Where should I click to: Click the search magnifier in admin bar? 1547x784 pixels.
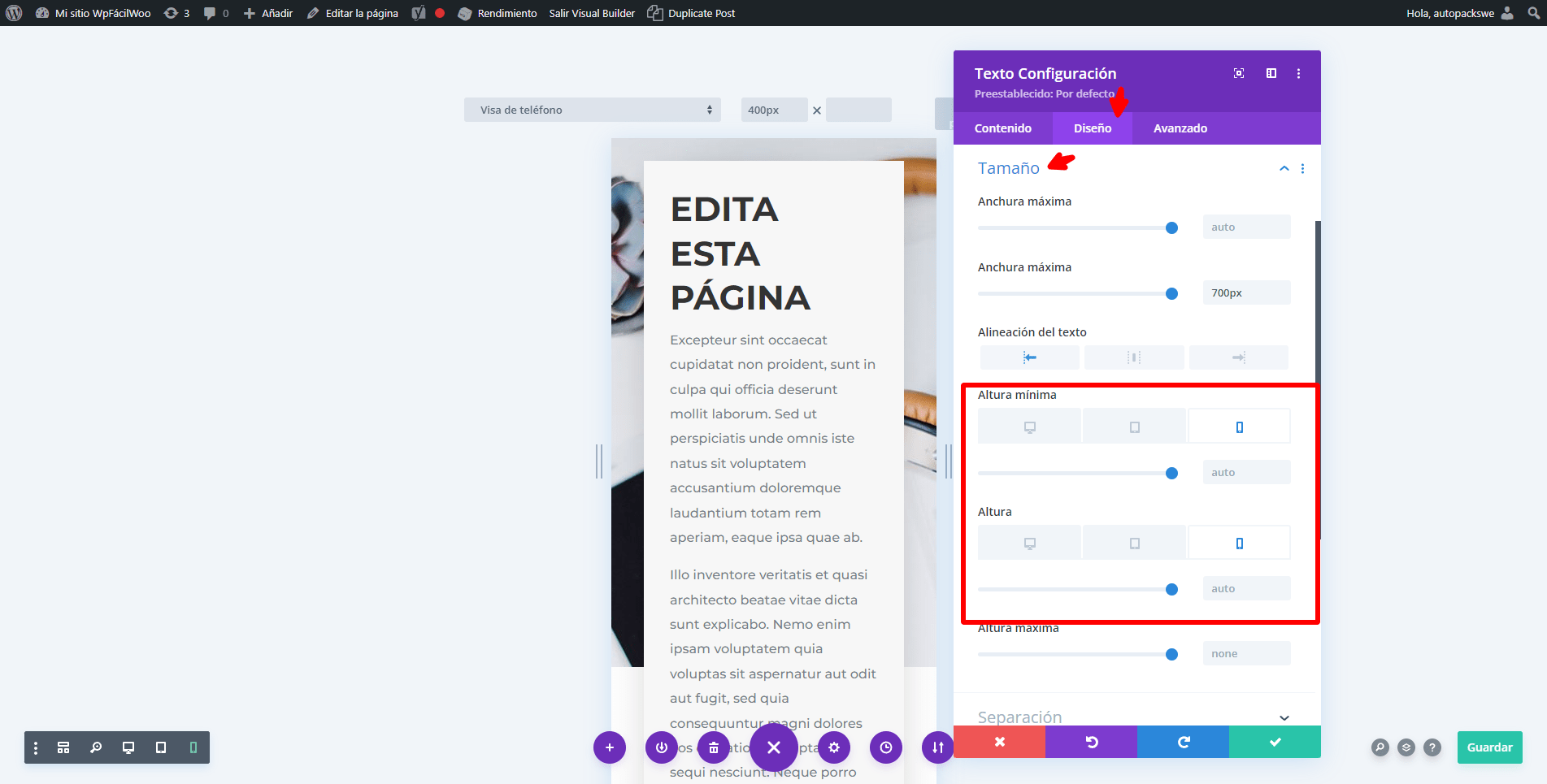coord(1533,13)
